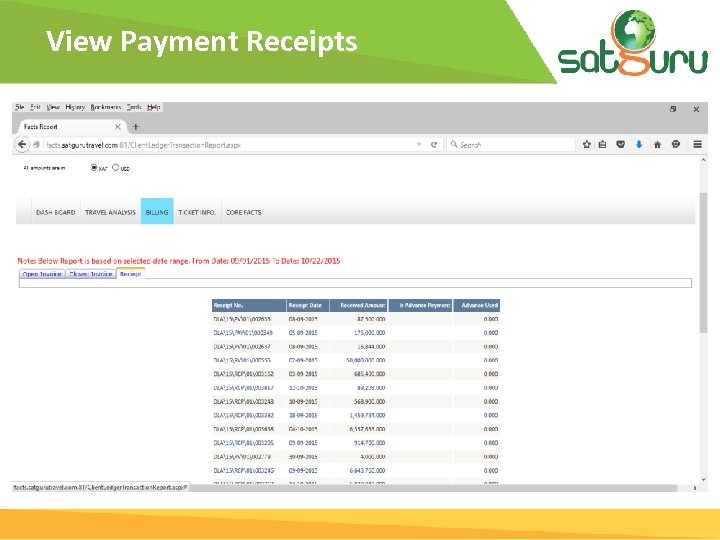Image resolution: width=720 pixels, height=540 pixels.
Task: Open the View menu
Action: (53, 107)
